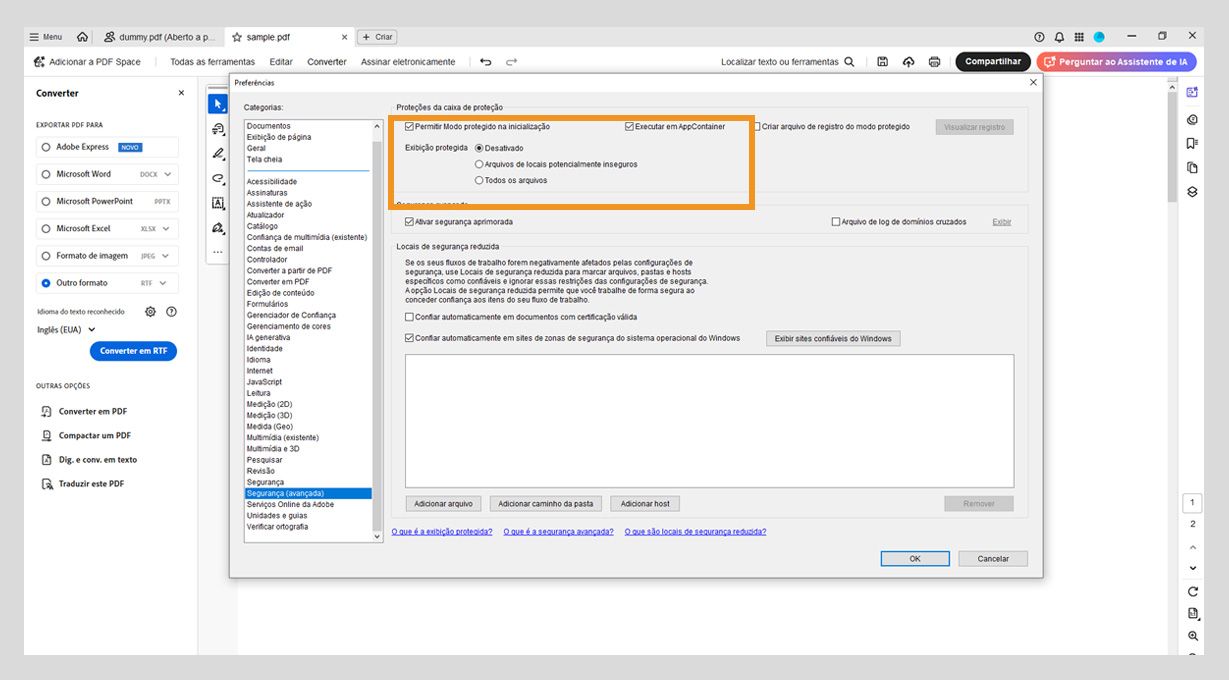Viewport: 1229px width, 680px height.
Task: Click the Print icon in the toolbar
Action: point(934,61)
